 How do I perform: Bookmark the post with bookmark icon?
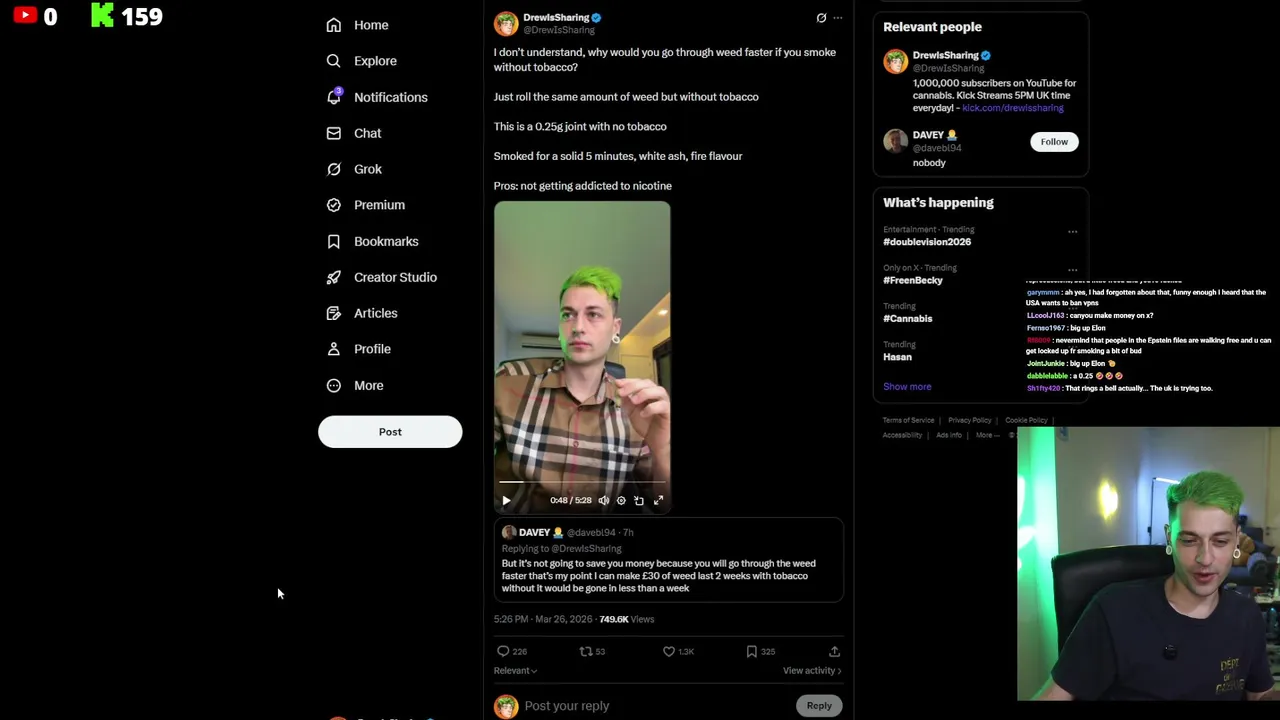[751, 651]
